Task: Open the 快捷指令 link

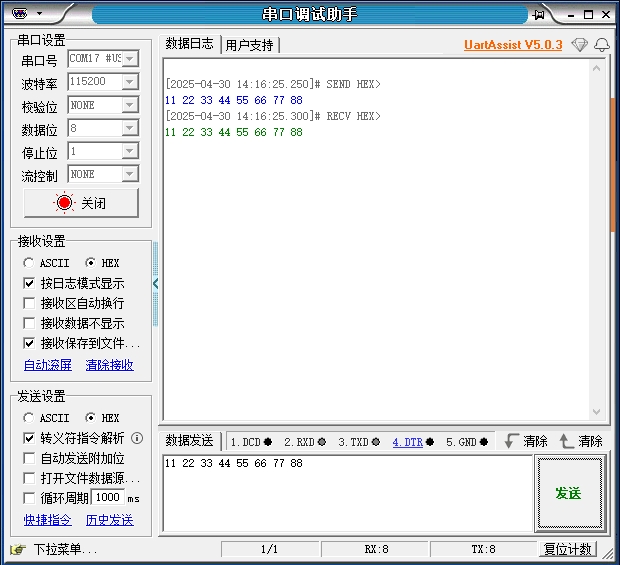Action: (x=48, y=520)
